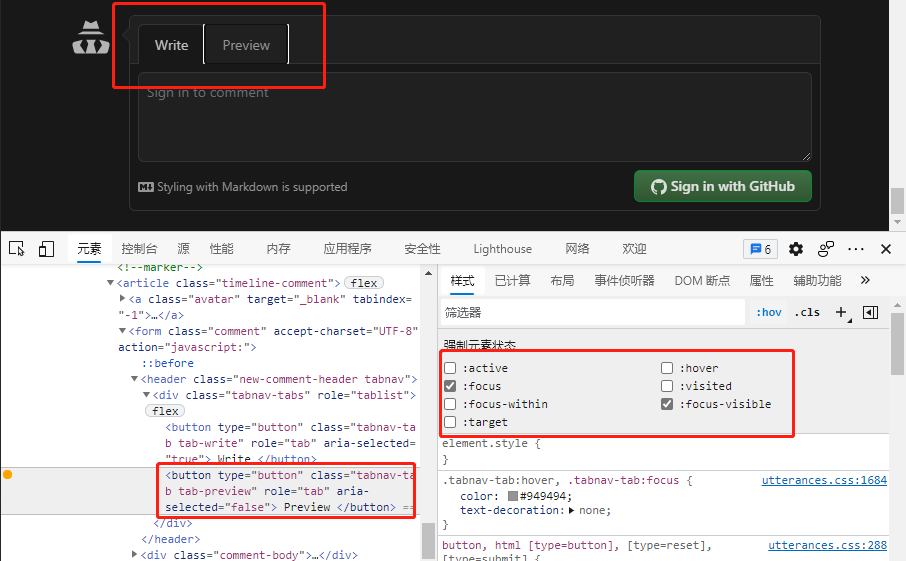Screen dimensions: 906x561
Task: Click the Preview comment tab
Action: tap(246, 45)
